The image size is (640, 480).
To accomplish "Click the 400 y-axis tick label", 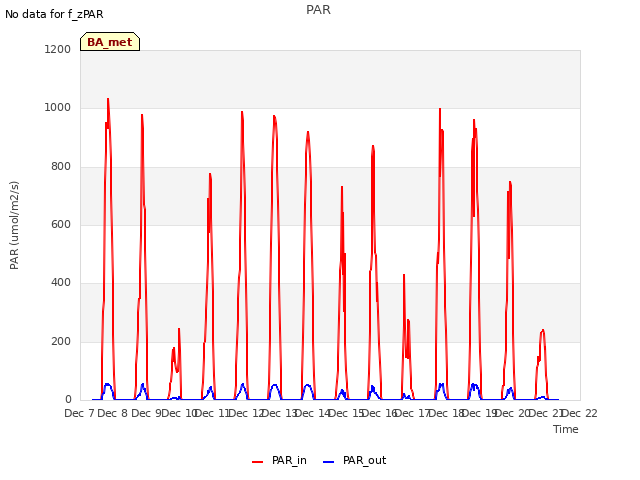I will click(x=61, y=282).
